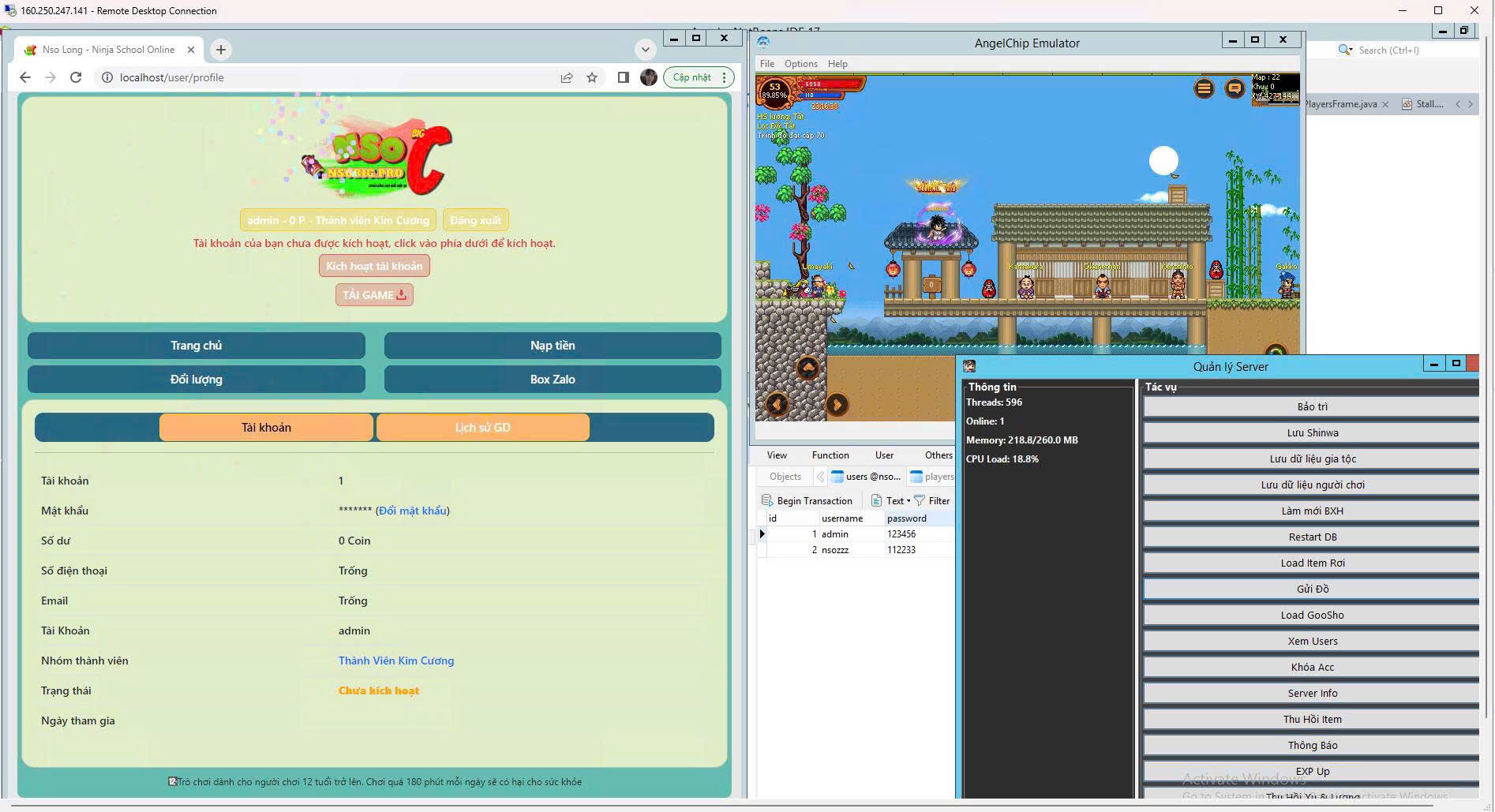Viewport: 1495px width, 812px height.
Task: Reload the localhost profile page
Action: (x=76, y=77)
